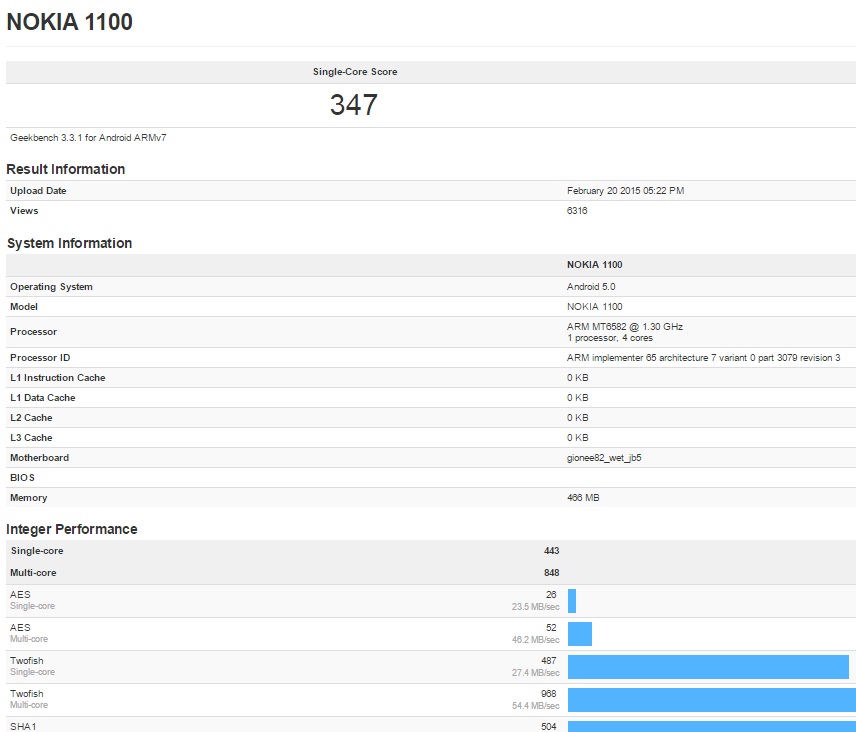Click the Model row label
856x732 pixels.
[24, 307]
